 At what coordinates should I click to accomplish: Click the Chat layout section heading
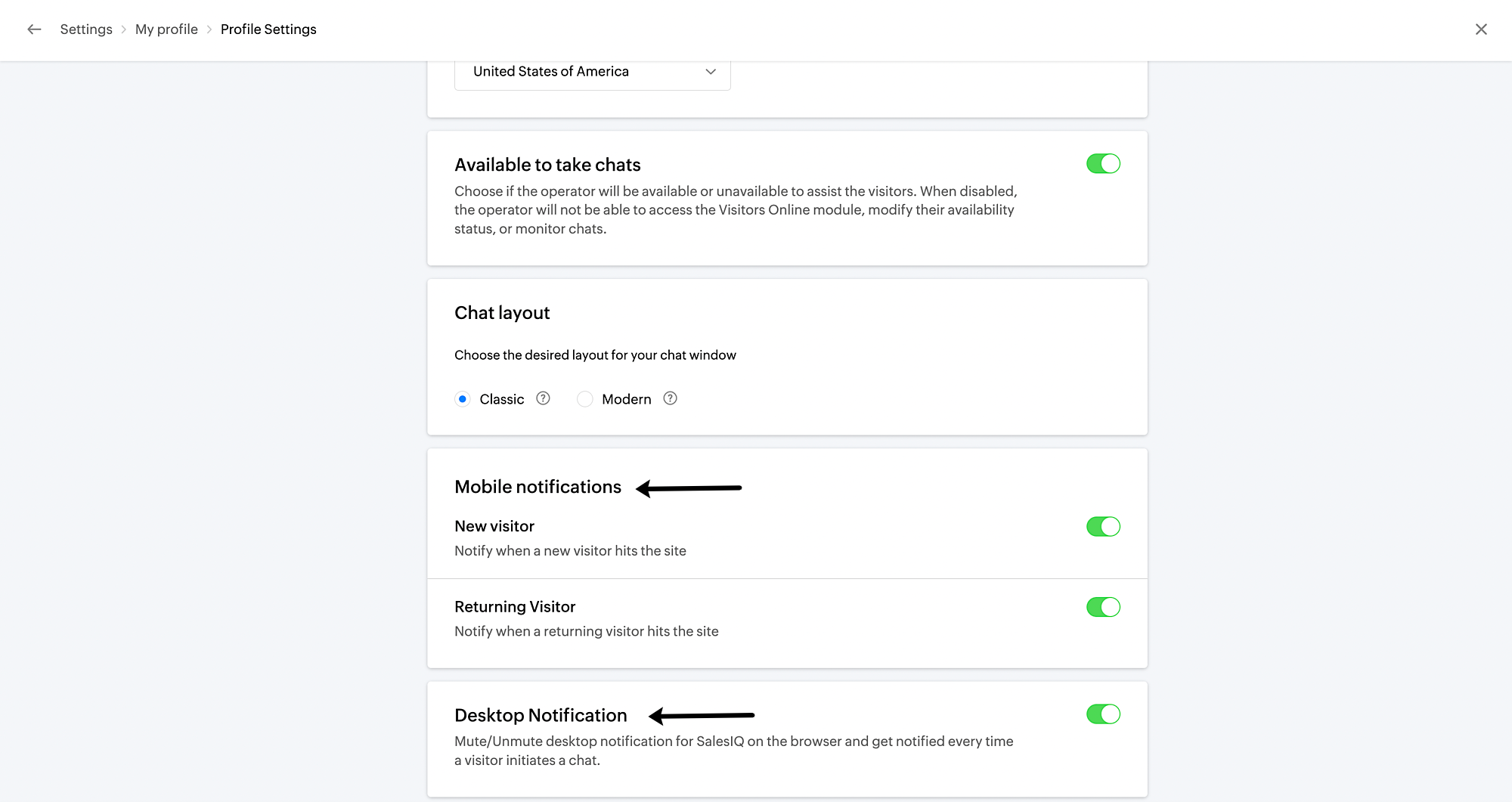coord(501,312)
